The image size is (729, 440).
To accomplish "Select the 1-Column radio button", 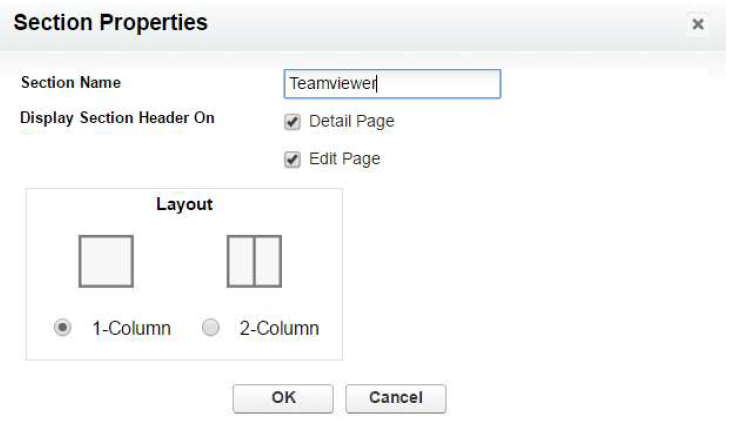I will point(62,327).
